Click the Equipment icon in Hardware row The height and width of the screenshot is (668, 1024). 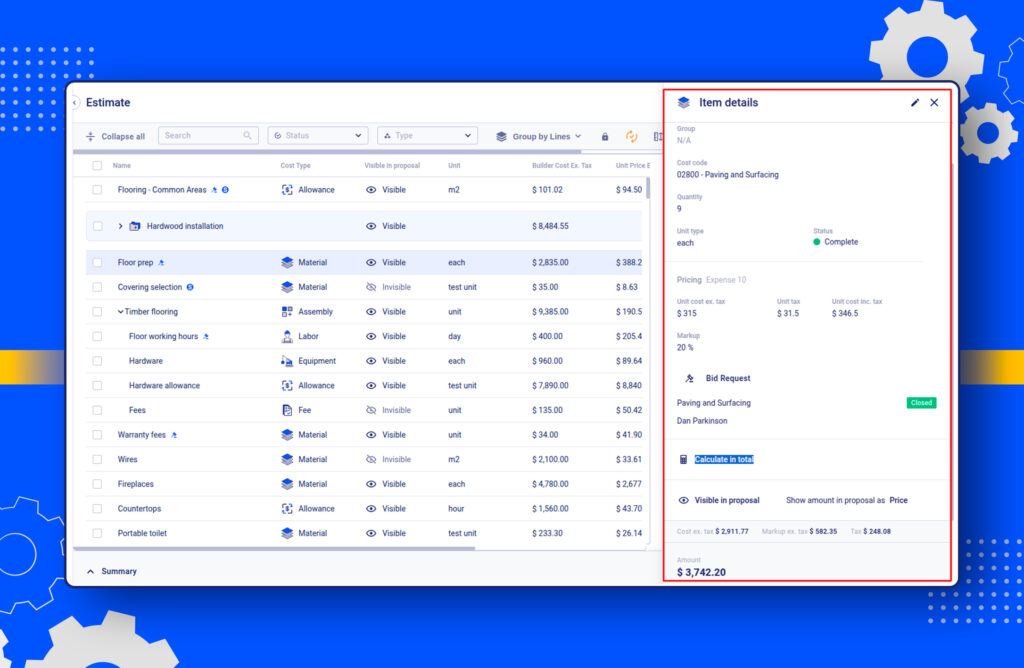[287, 361]
